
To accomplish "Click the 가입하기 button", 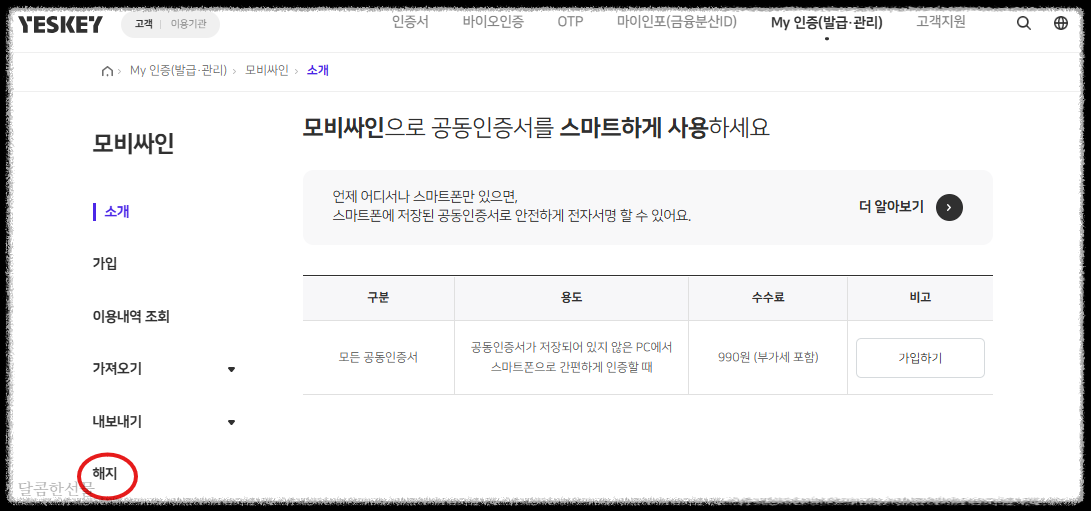I will [920, 358].
